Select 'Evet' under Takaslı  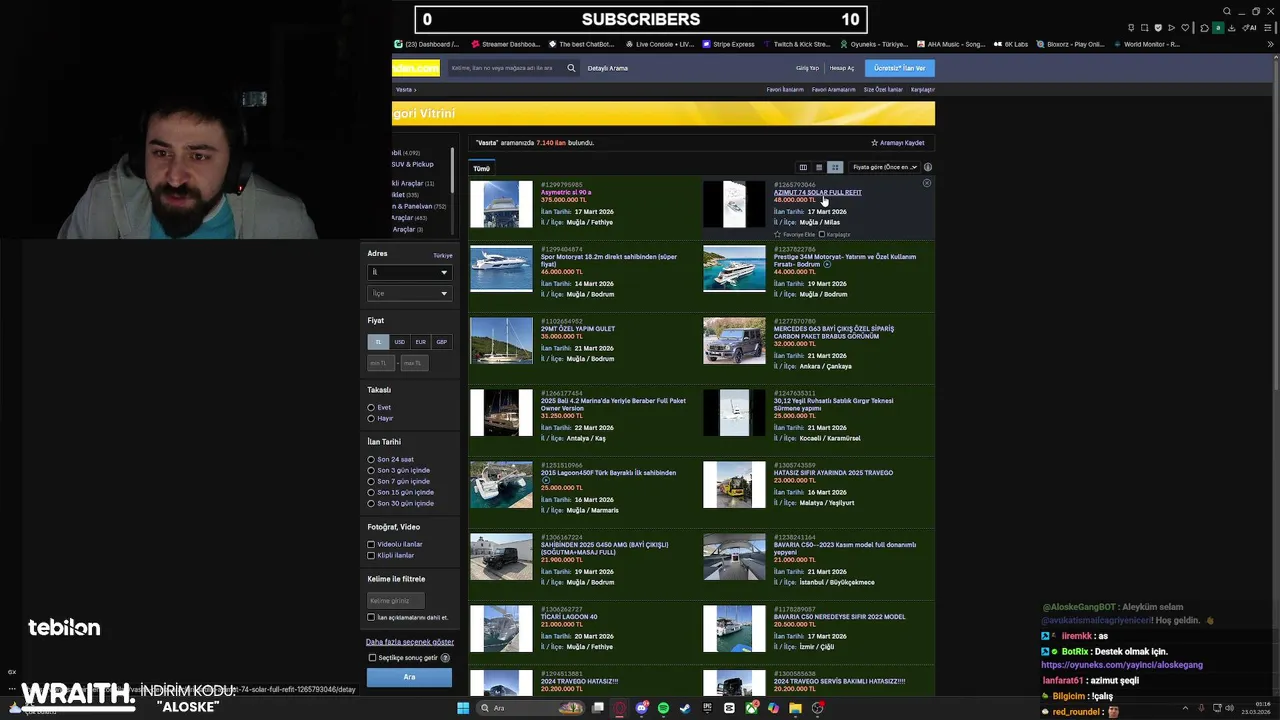[x=371, y=408]
